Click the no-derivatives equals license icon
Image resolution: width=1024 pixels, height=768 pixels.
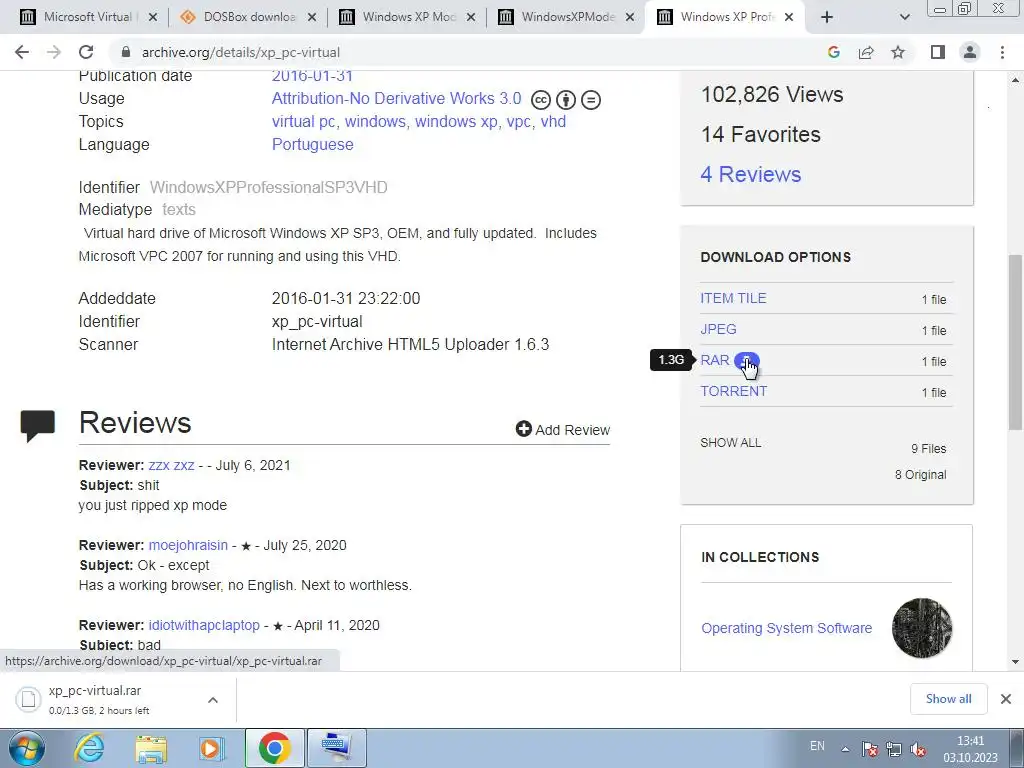[591, 100]
